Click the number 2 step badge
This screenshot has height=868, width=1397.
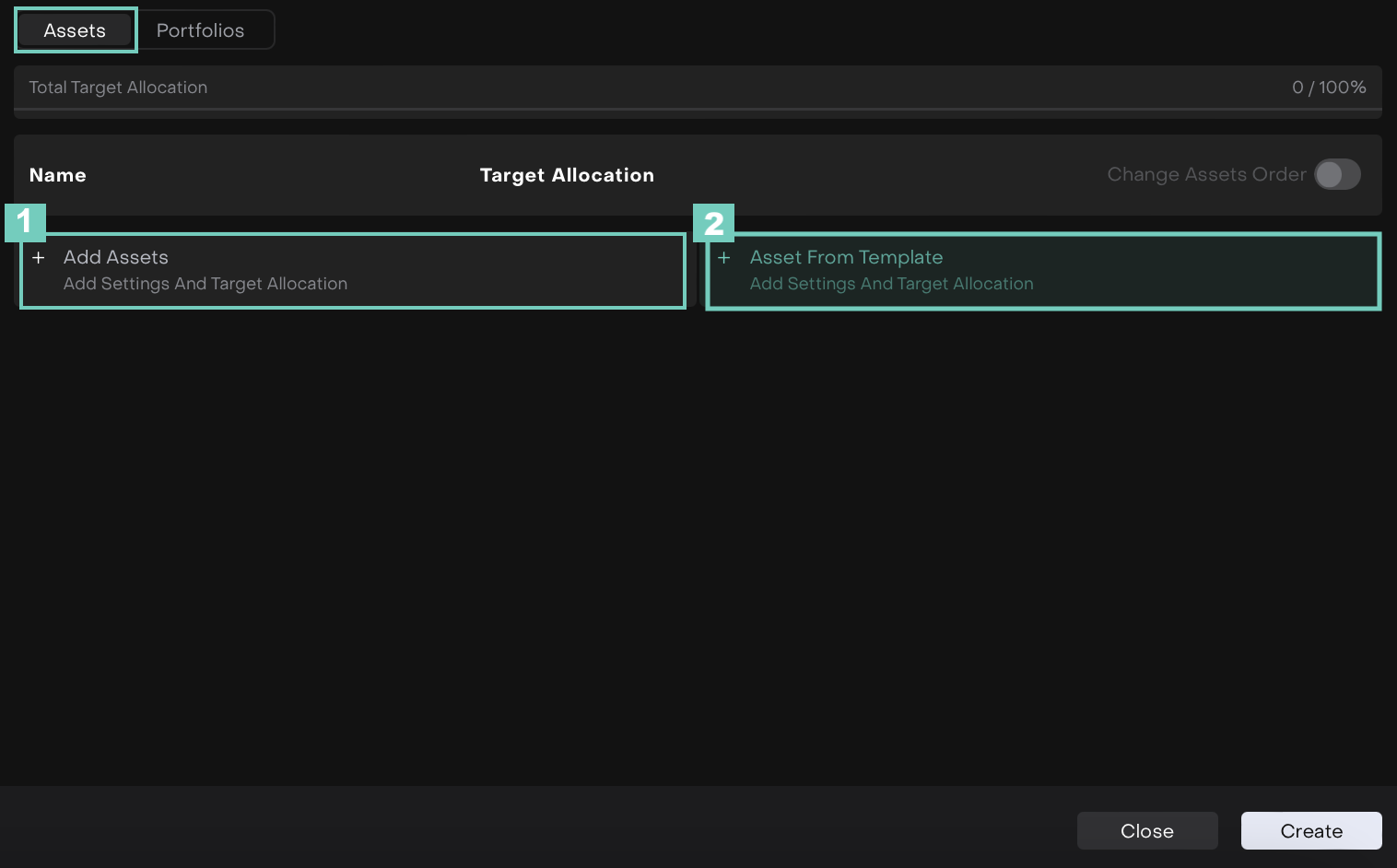point(713,223)
